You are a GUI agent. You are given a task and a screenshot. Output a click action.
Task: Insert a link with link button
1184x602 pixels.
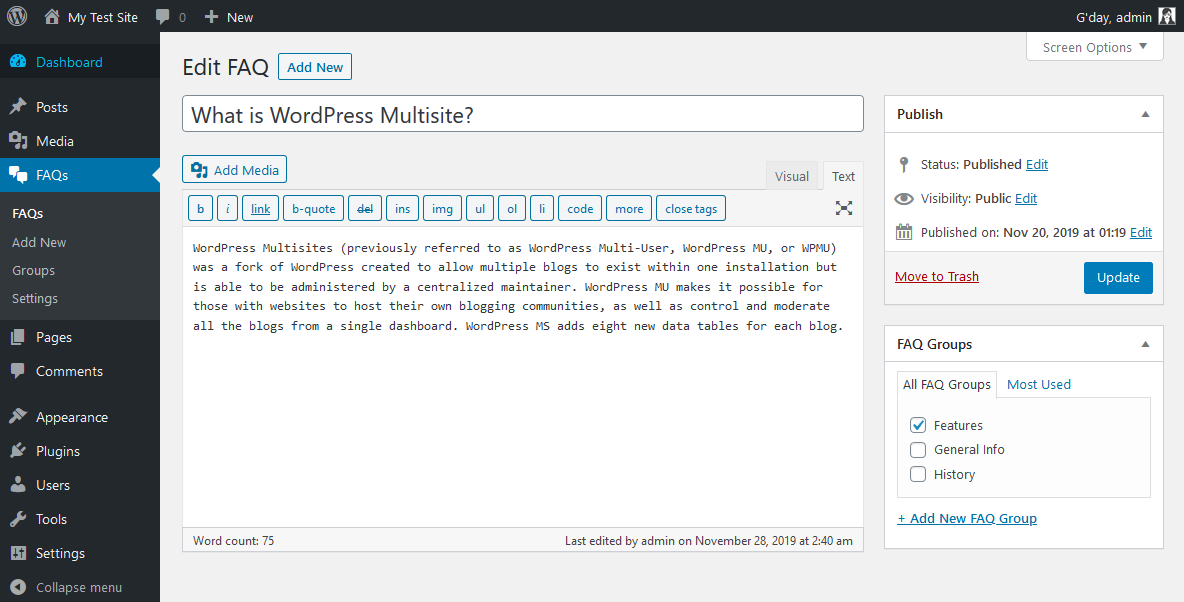click(261, 208)
